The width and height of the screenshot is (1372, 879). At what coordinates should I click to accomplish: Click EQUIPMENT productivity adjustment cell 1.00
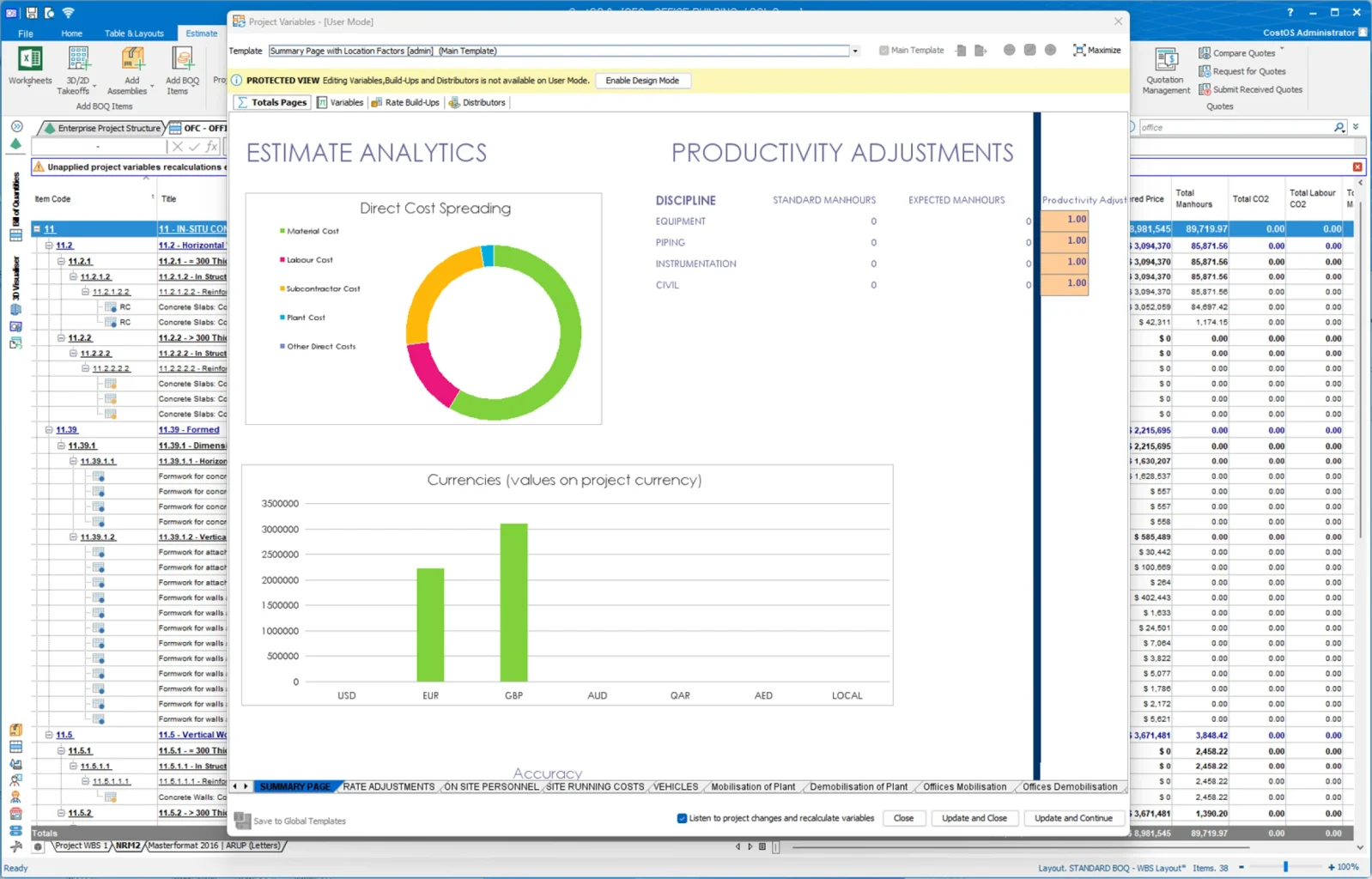point(1065,220)
